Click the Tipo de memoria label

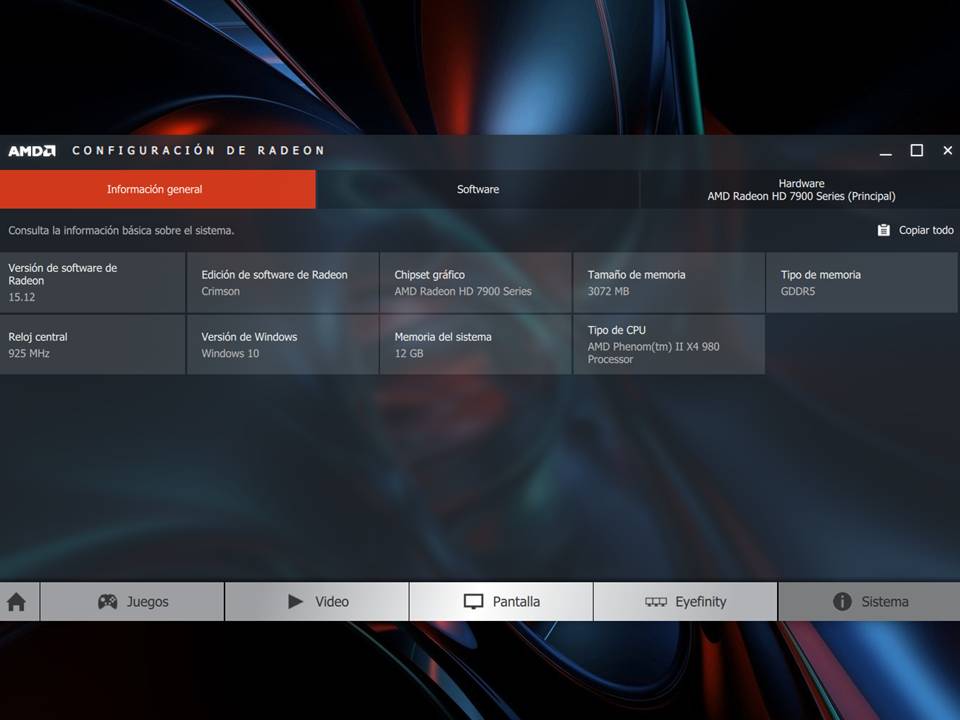[820, 275]
